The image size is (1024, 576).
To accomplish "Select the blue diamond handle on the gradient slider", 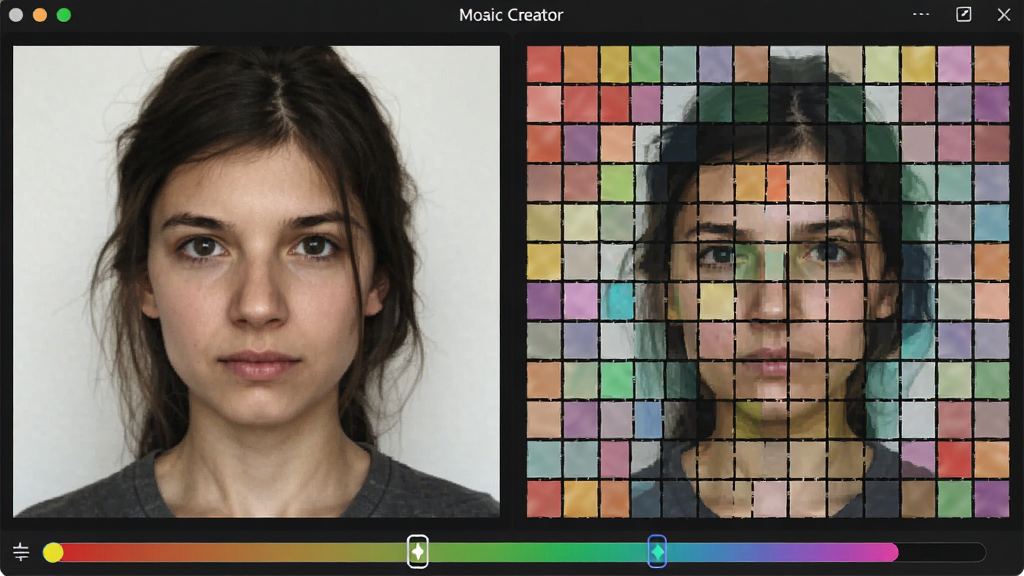I will pos(657,552).
